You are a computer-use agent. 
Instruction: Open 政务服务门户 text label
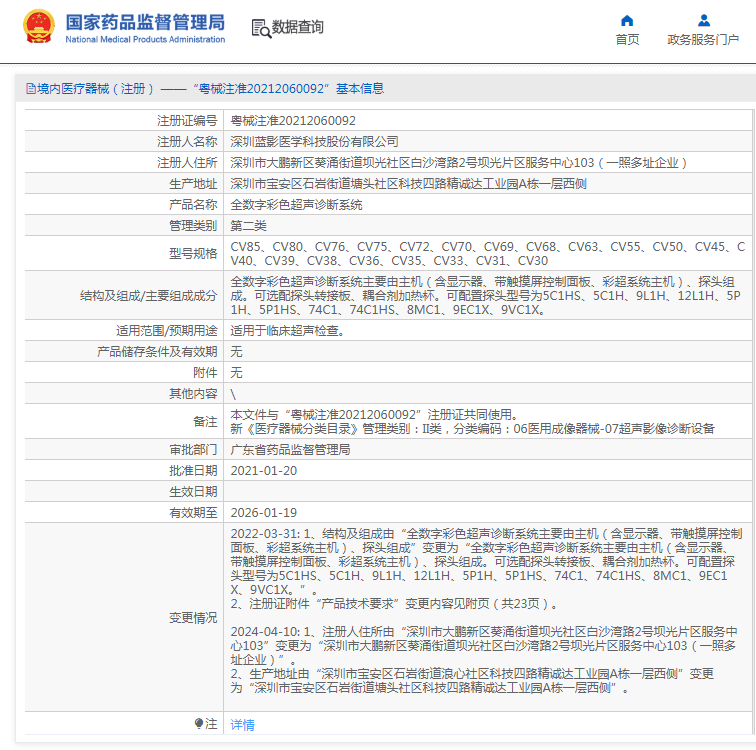pyautogui.click(x=703, y=40)
